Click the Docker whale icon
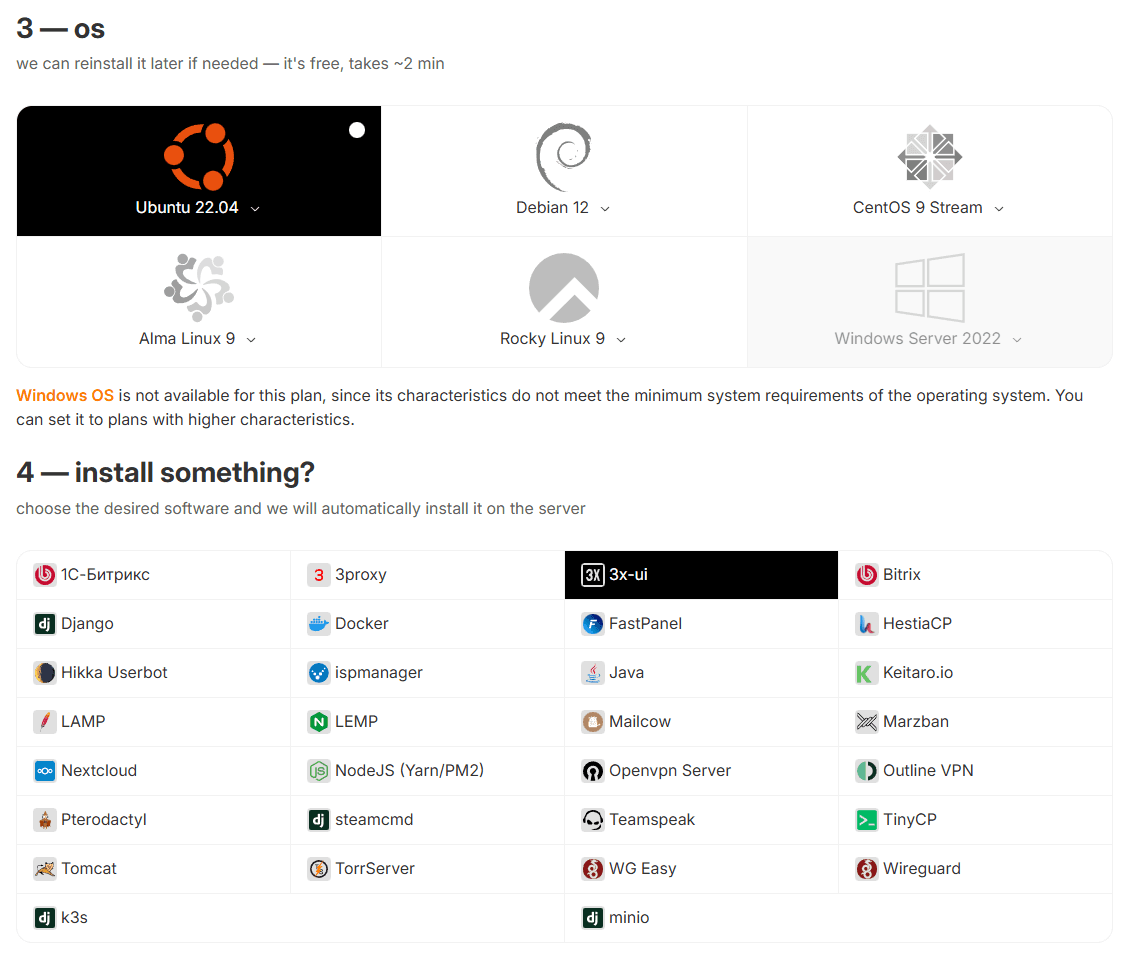This screenshot has width=1127, height=953. (x=318, y=624)
